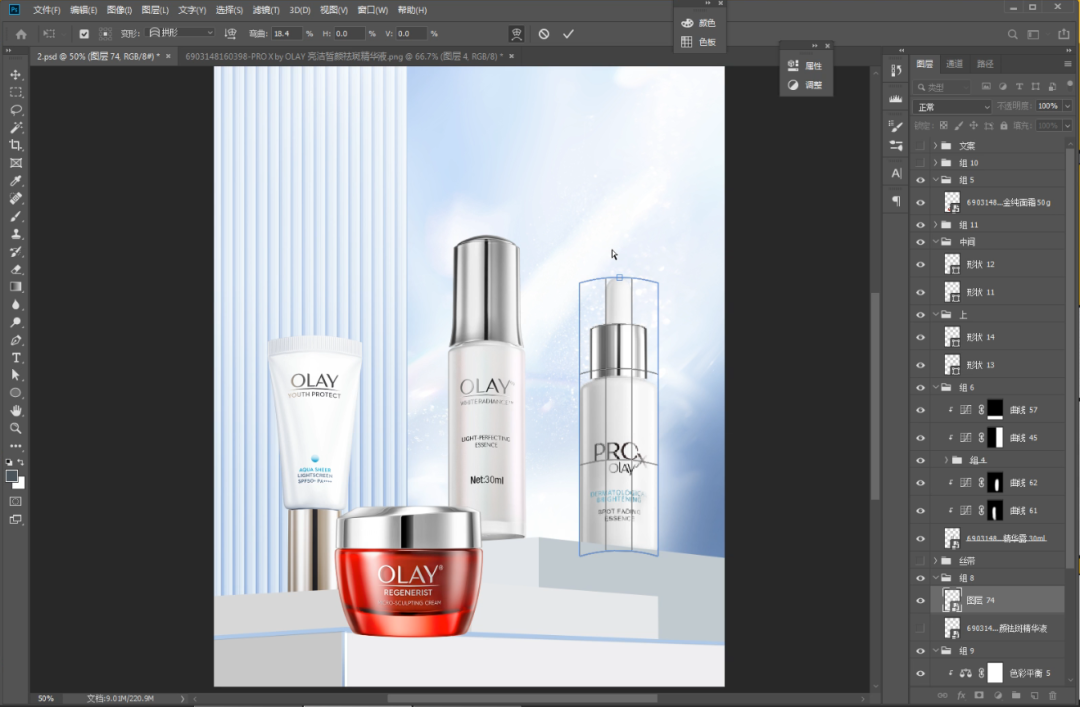
Task: Expand the 组 4 group
Action: point(946,460)
